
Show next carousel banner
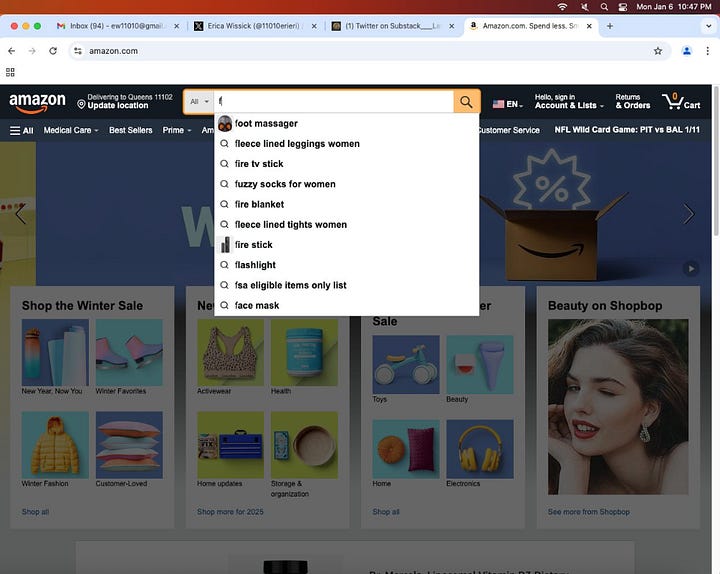tap(689, 214)
